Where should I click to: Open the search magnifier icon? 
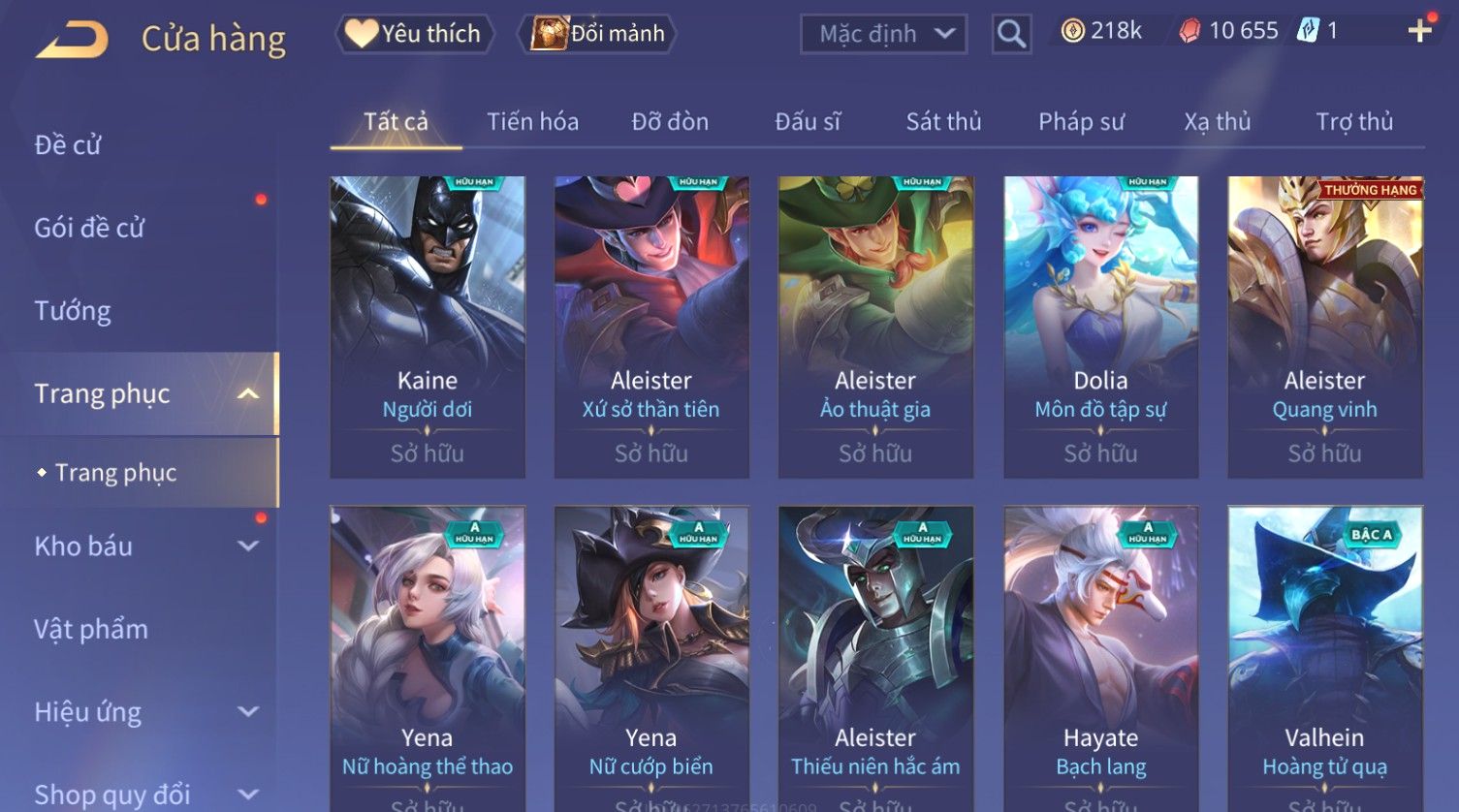[x=1011, y=34]
